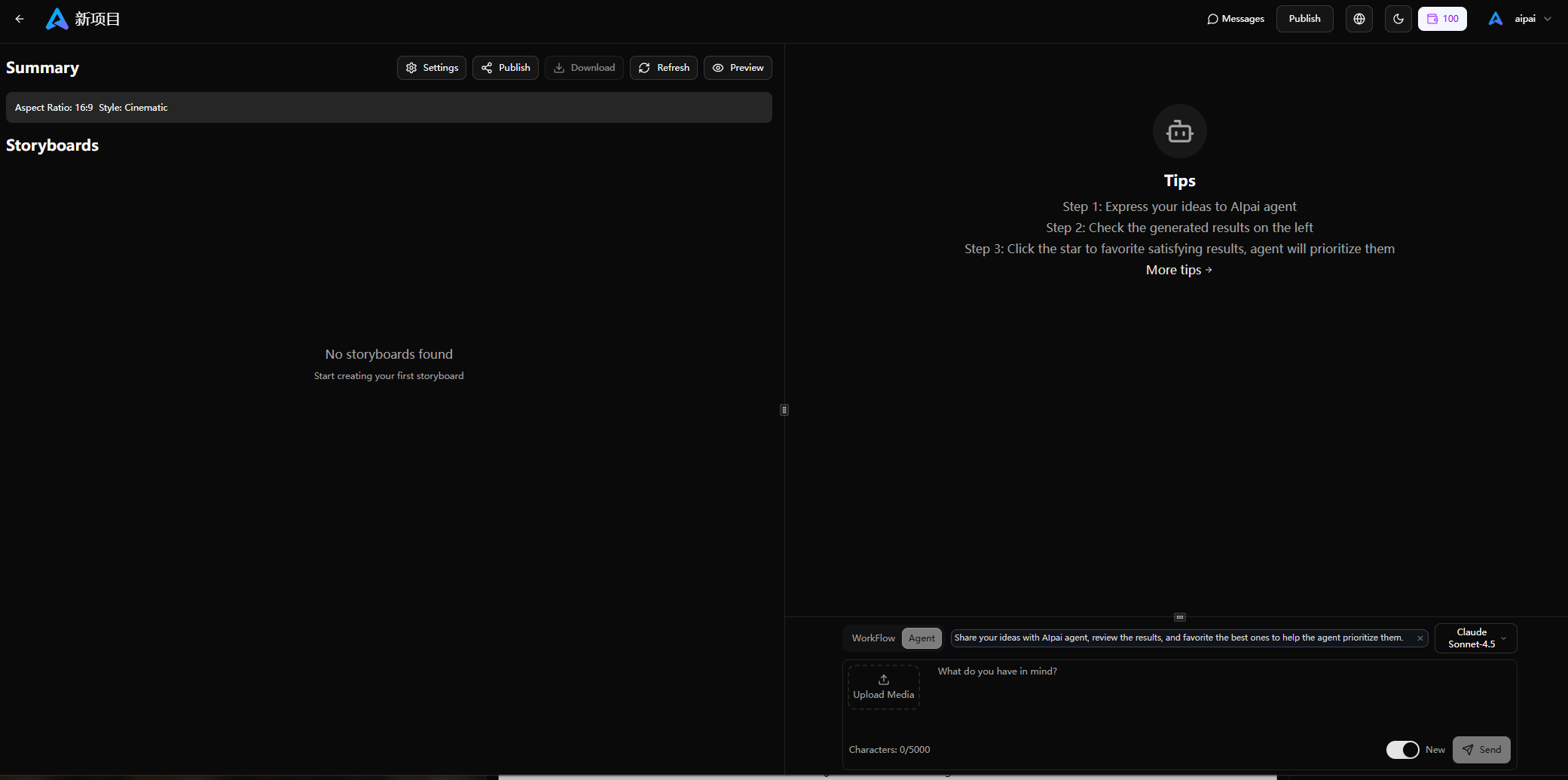Open the Claude Sonnet-4.5 model dropdown

tap(1475, 638)
